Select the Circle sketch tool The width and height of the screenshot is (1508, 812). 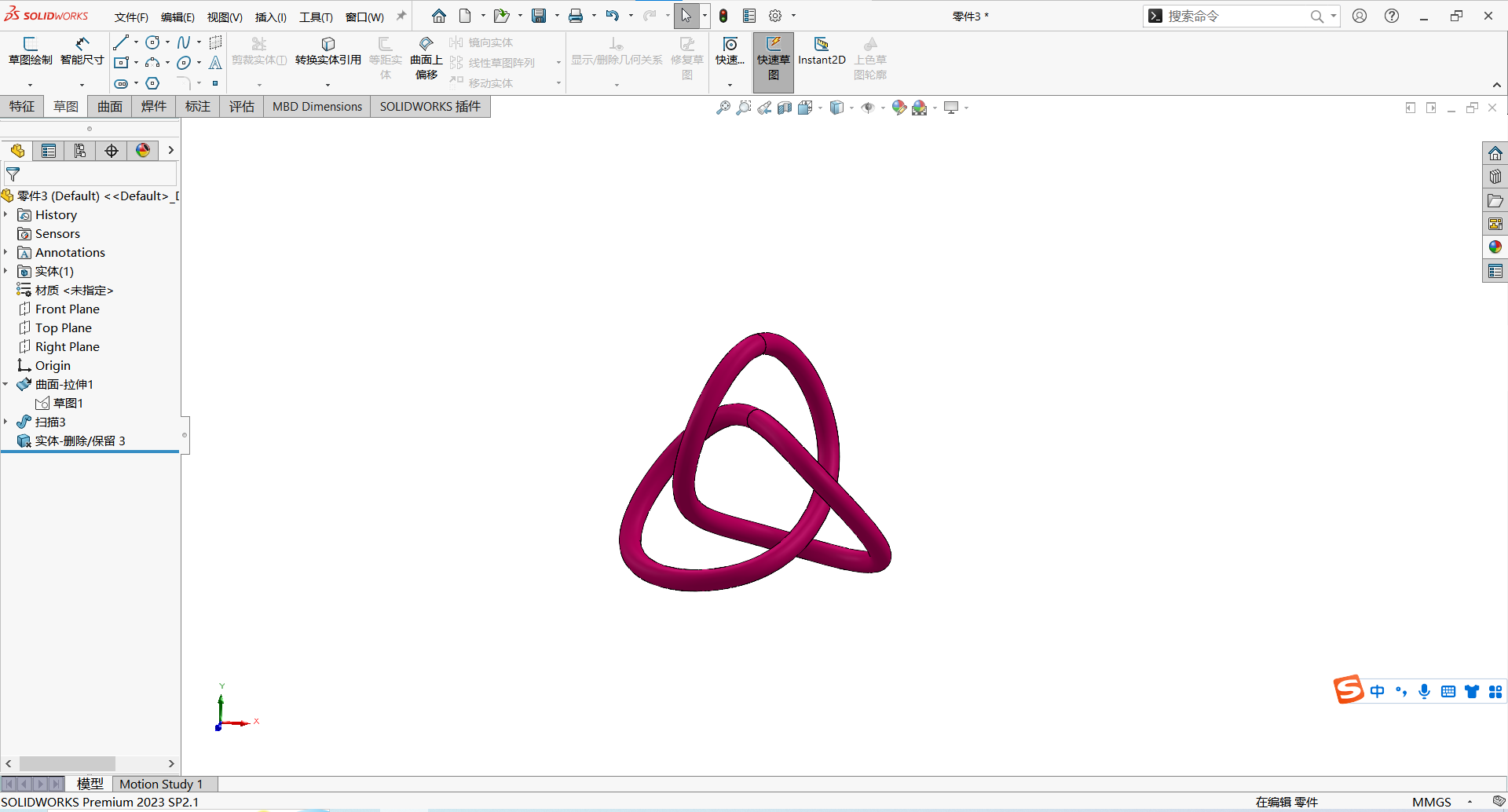click(152, 42)
